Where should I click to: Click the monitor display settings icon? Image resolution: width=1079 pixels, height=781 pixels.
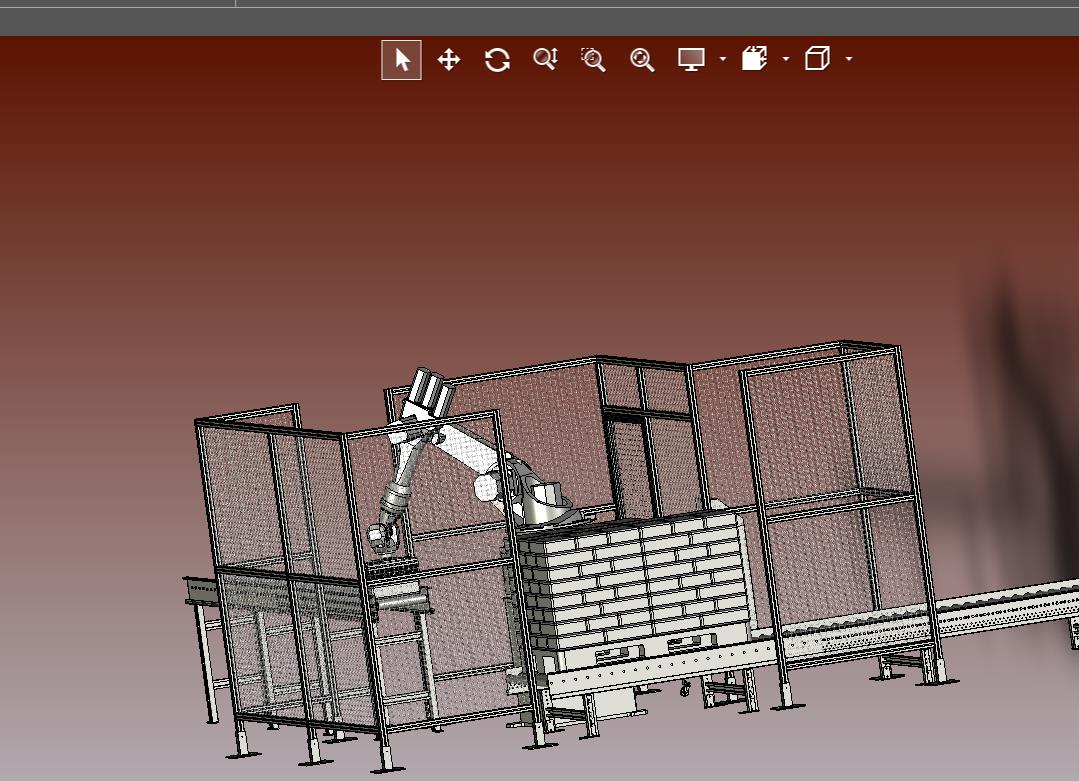point(691,59)
